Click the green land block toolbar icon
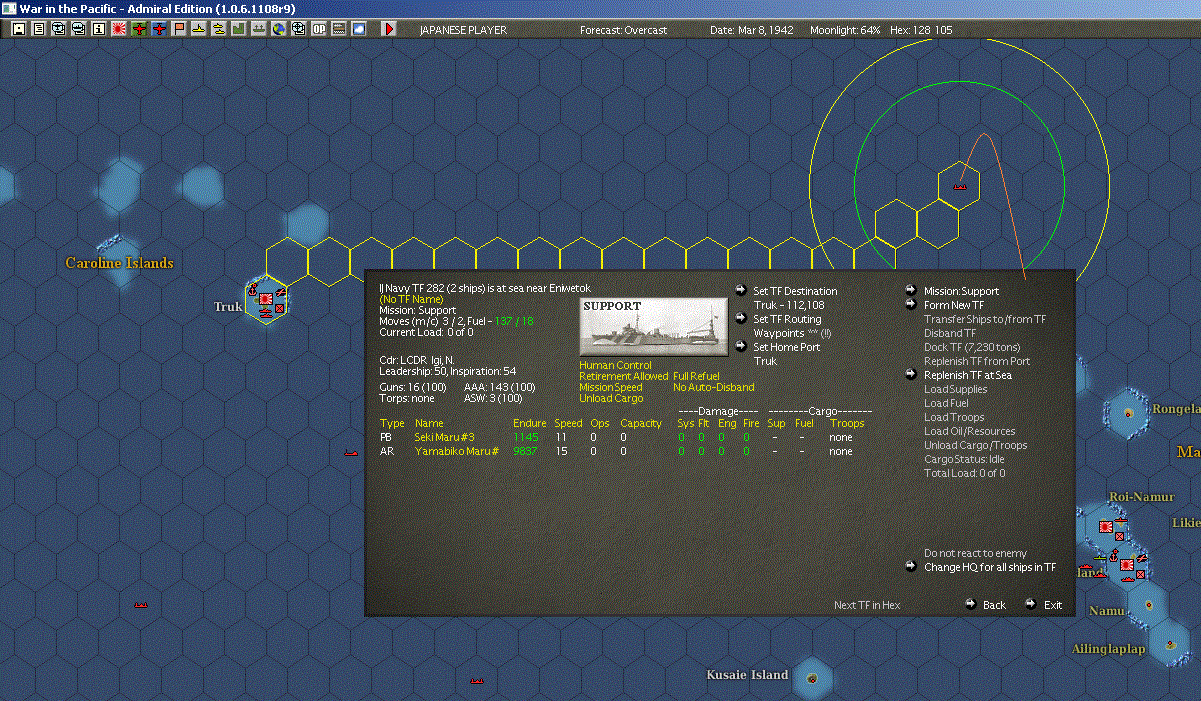The image size is (1201, 701). tap(239, 30)
